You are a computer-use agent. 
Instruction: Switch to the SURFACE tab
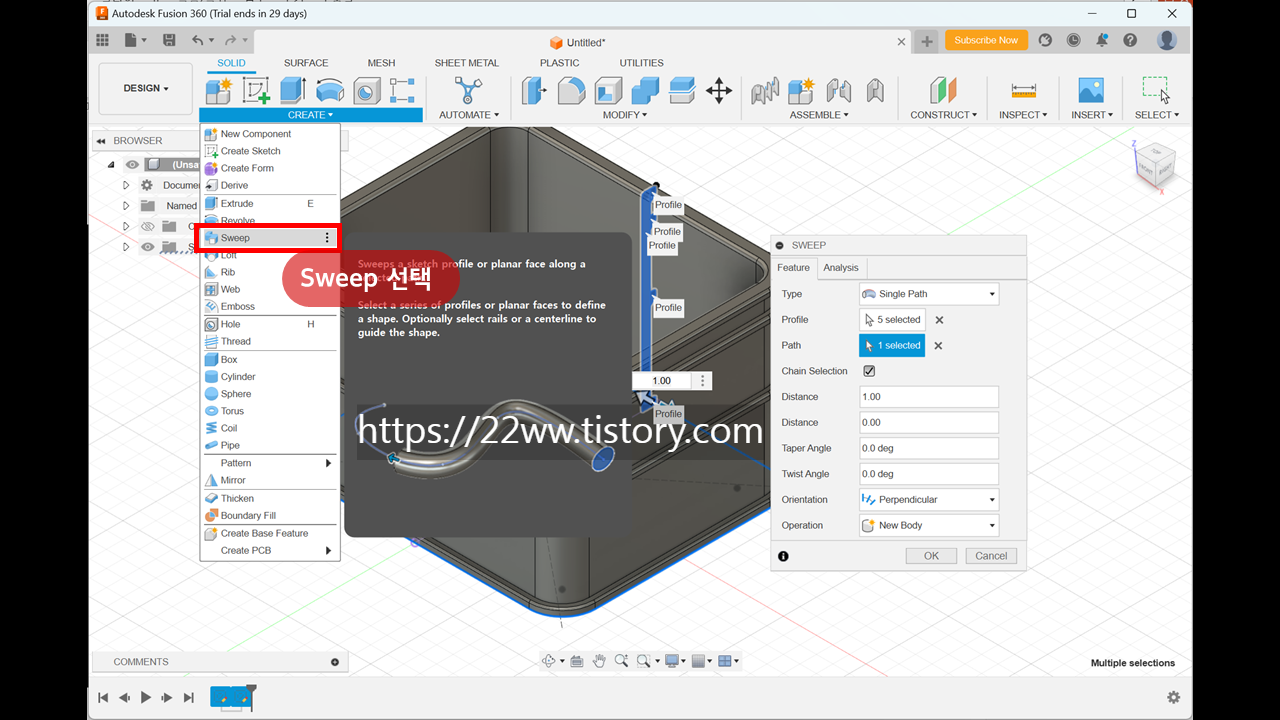[306, 63]
